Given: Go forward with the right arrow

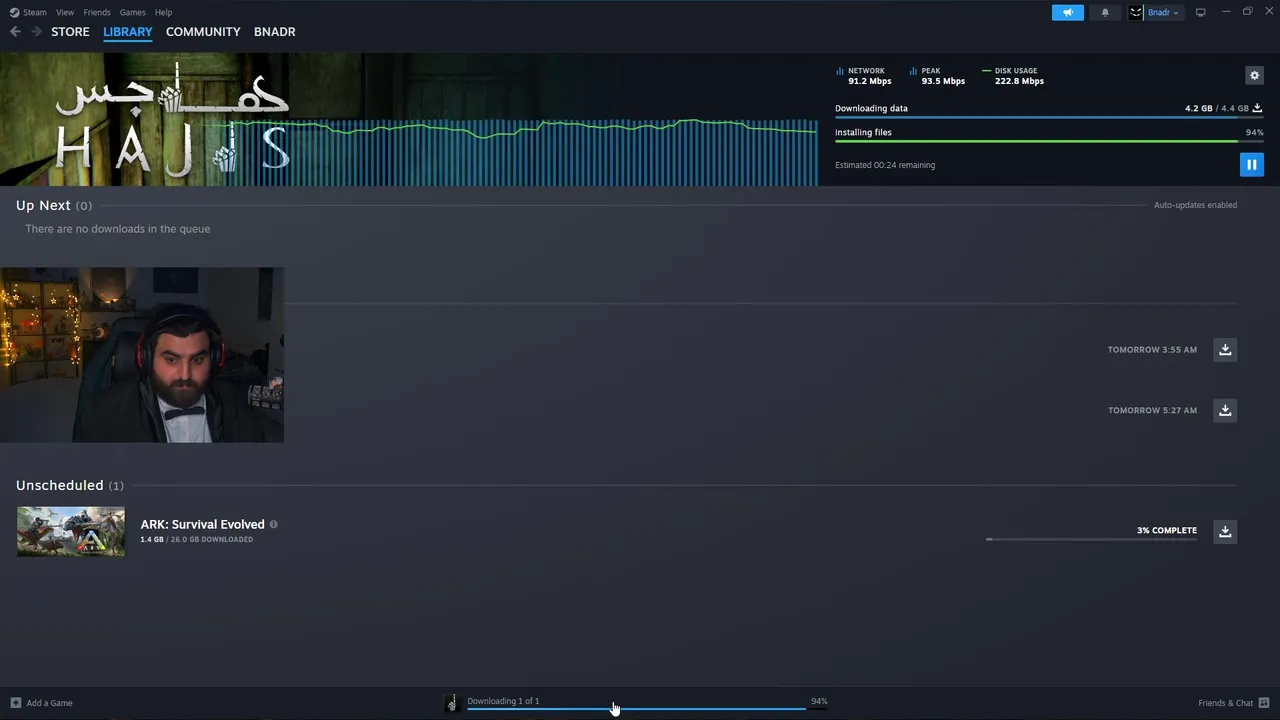Looking at the screenshot, I should [37, 32].
